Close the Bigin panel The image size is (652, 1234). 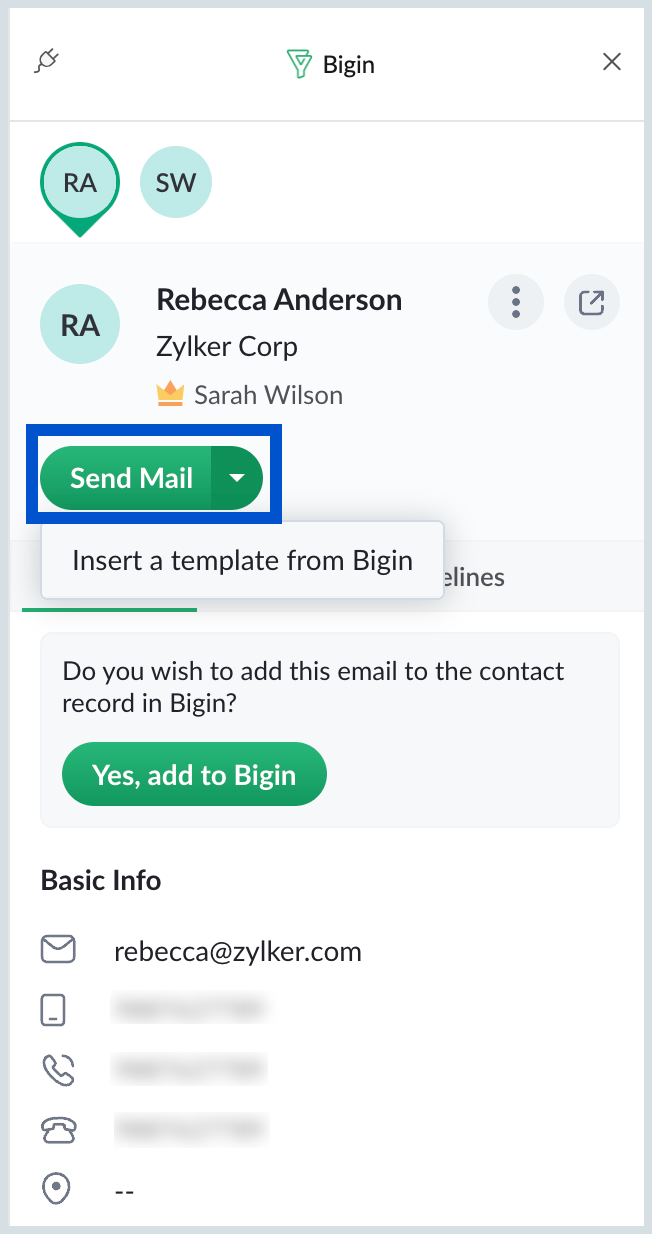612,62
